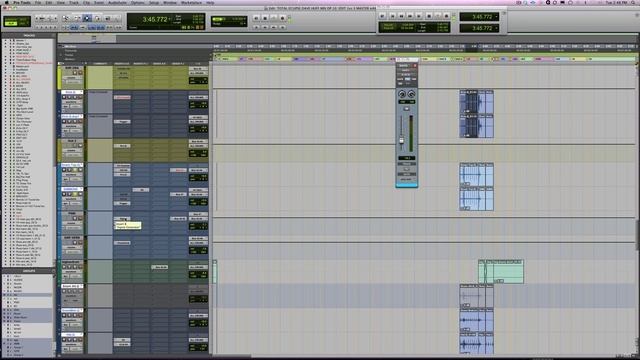Select the Zoomer tool in the toolbar
The width and height of the screenshot is (640, 360).
(x=65, y=18)
